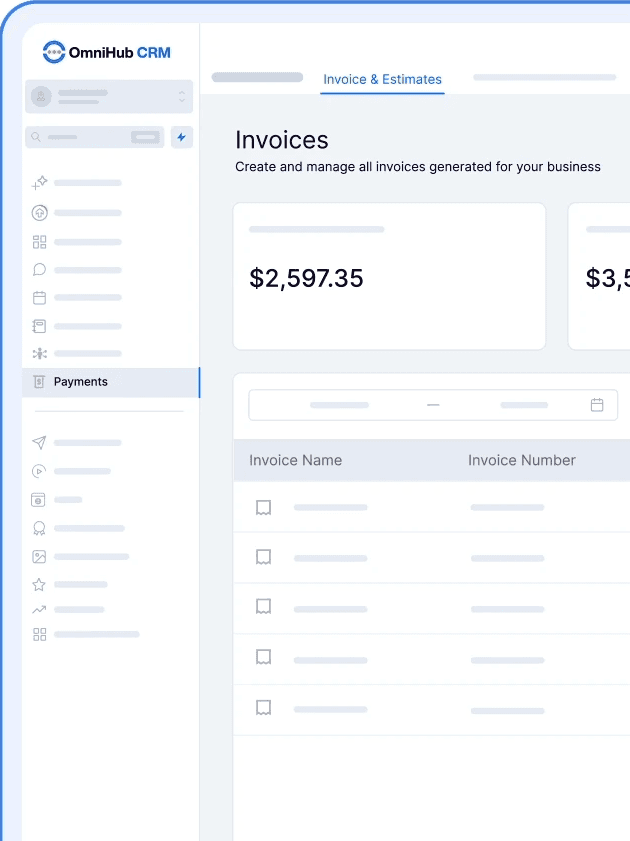Open the notebook contacts sidebar icon
This screenshot has width=630, height=841.
click(39, 326)
